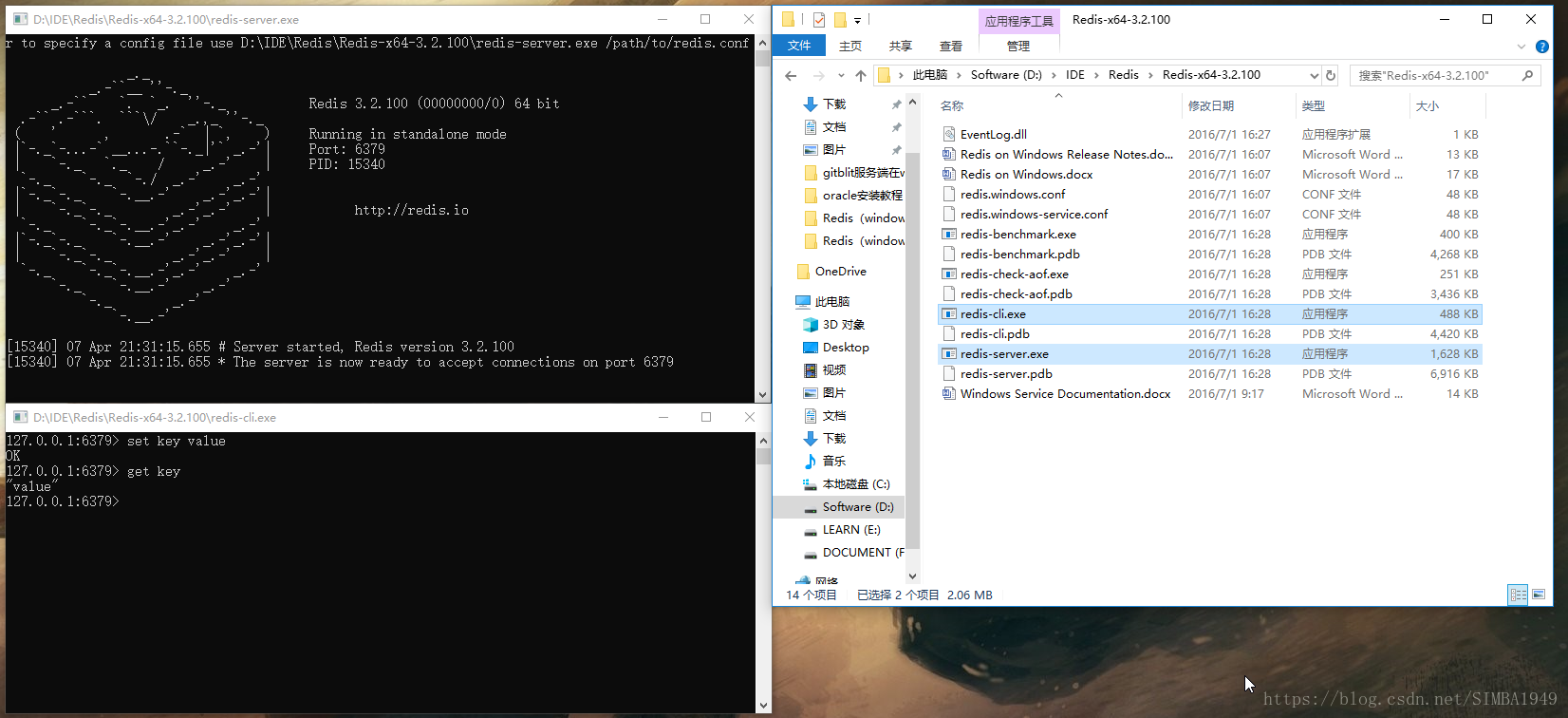Select the redis.windows-service.conf file name

(x=1034, y=214)
